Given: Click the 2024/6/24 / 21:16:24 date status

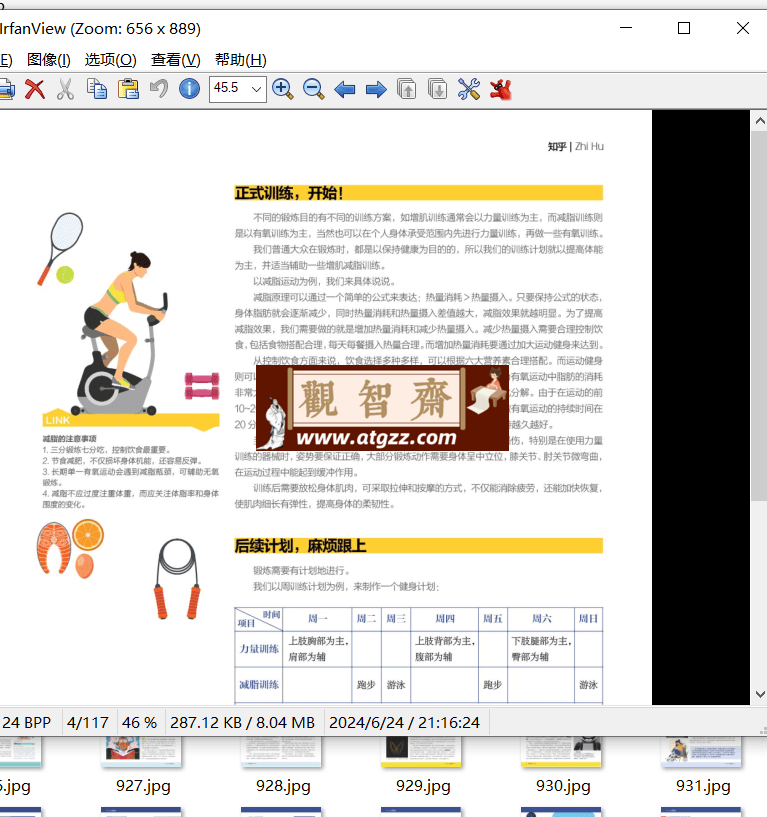Looking at the screenshot, I should (x=404, y=723).
